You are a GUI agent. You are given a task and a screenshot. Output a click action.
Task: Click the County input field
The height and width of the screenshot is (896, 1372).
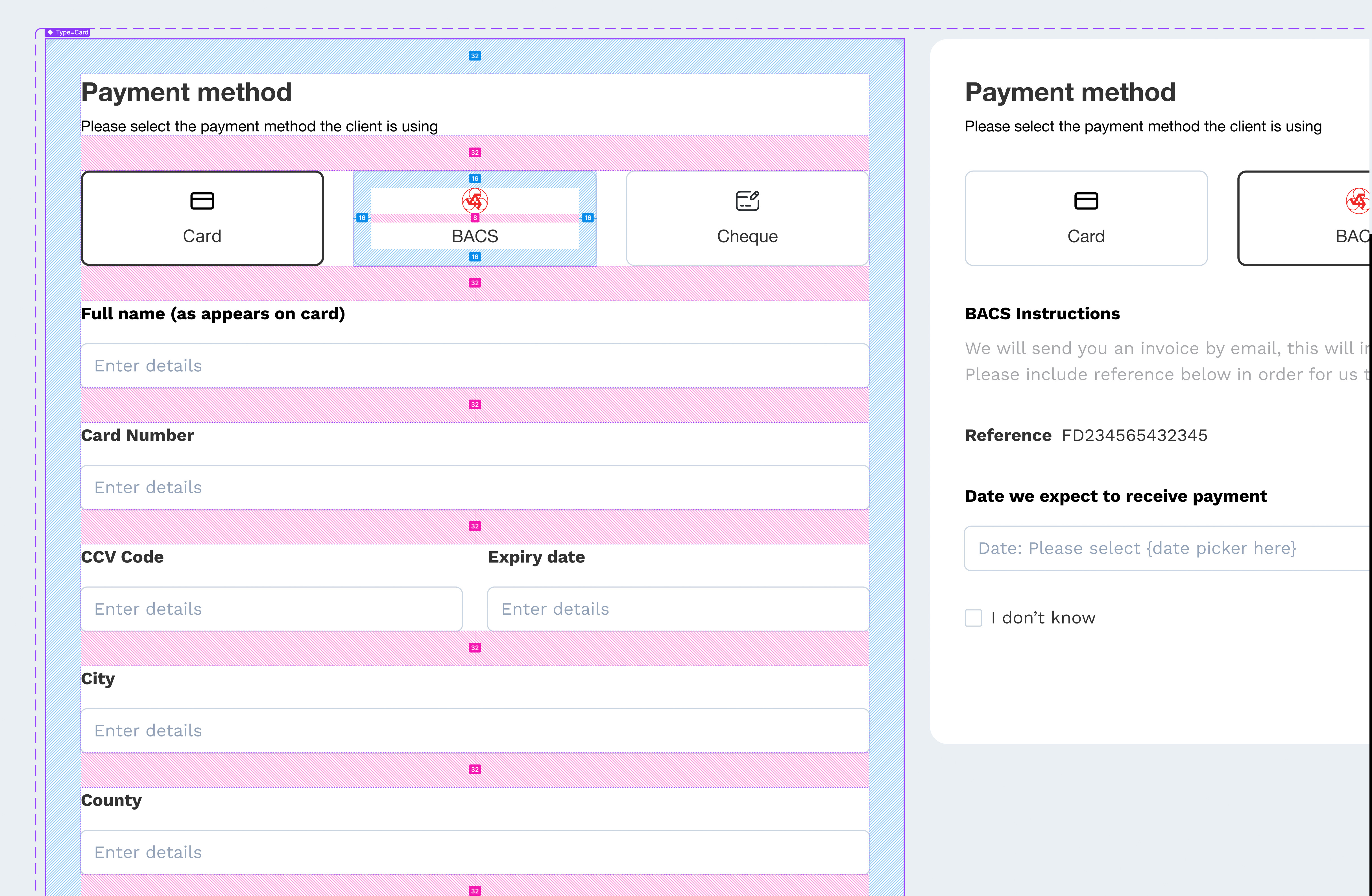[x=475, y=852]
